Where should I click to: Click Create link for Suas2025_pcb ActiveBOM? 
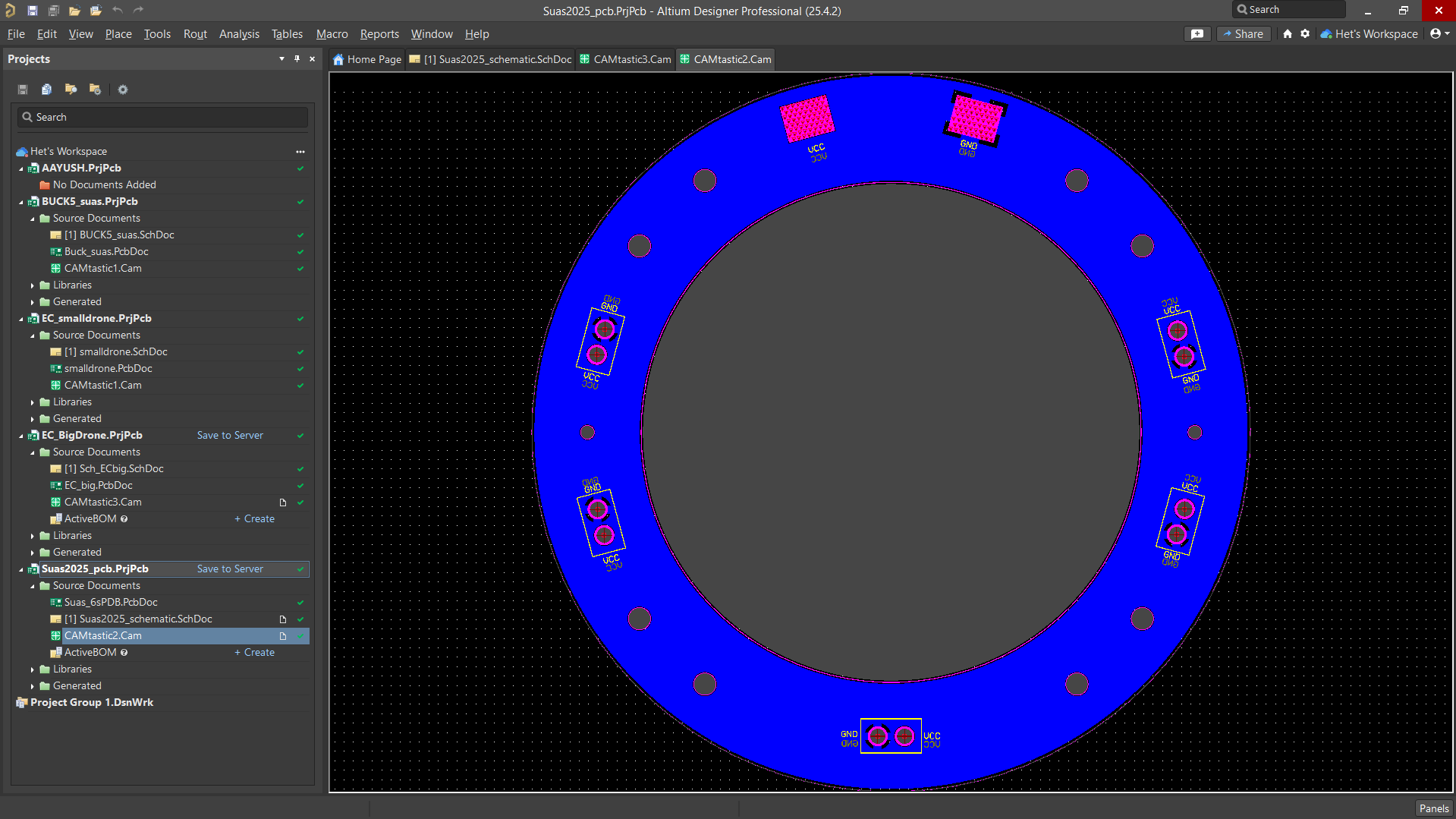[x=255, y=652]
